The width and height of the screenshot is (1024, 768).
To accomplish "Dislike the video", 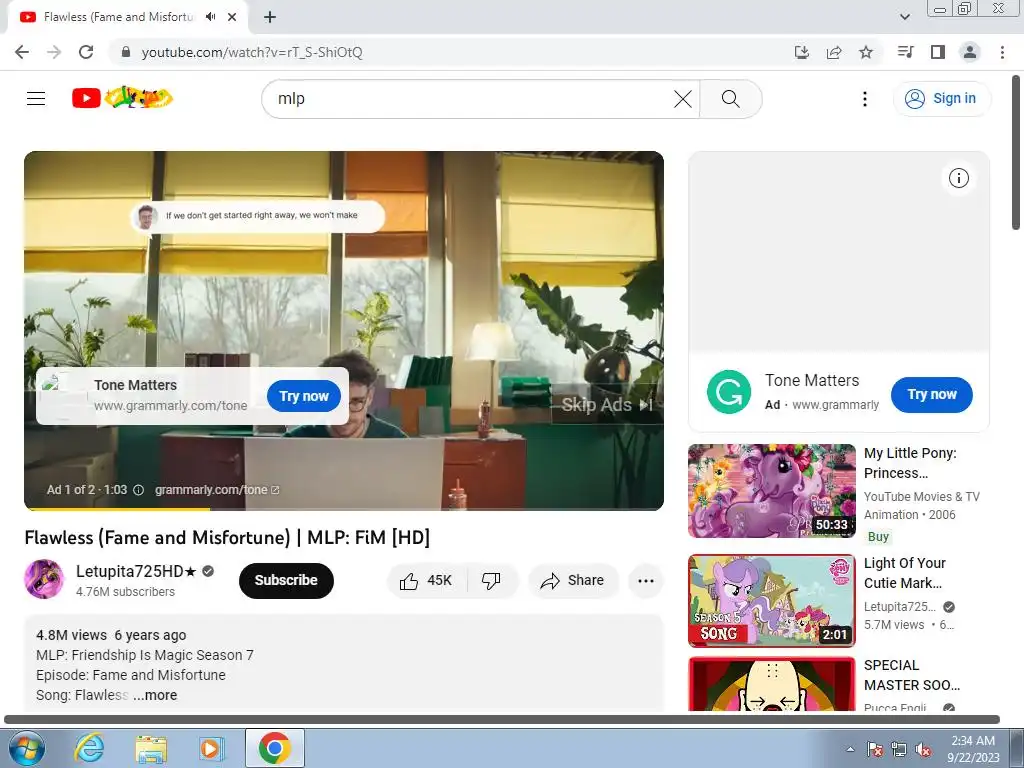I will pyautogui.click(x=491, y=581).
